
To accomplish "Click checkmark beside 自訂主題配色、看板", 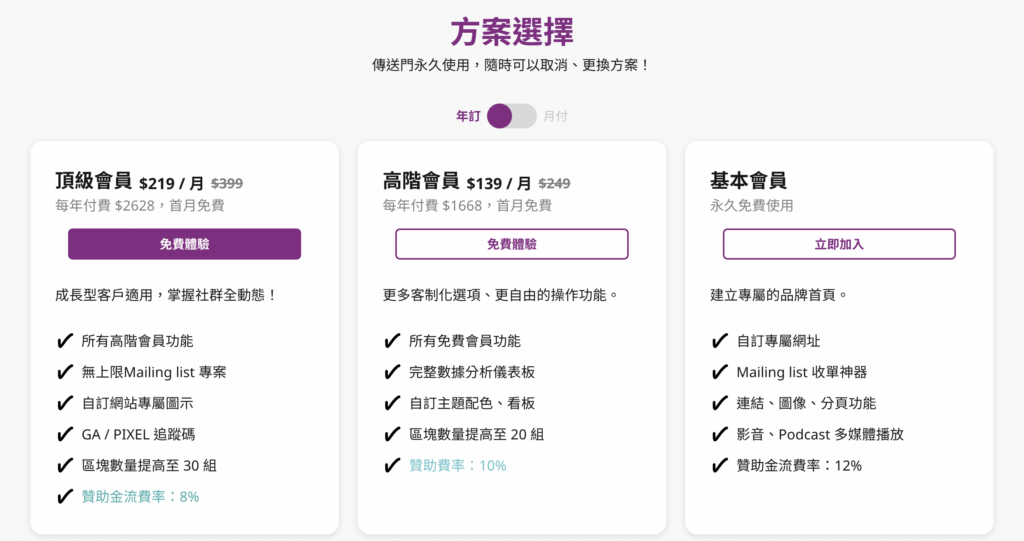I will [392, 403].
